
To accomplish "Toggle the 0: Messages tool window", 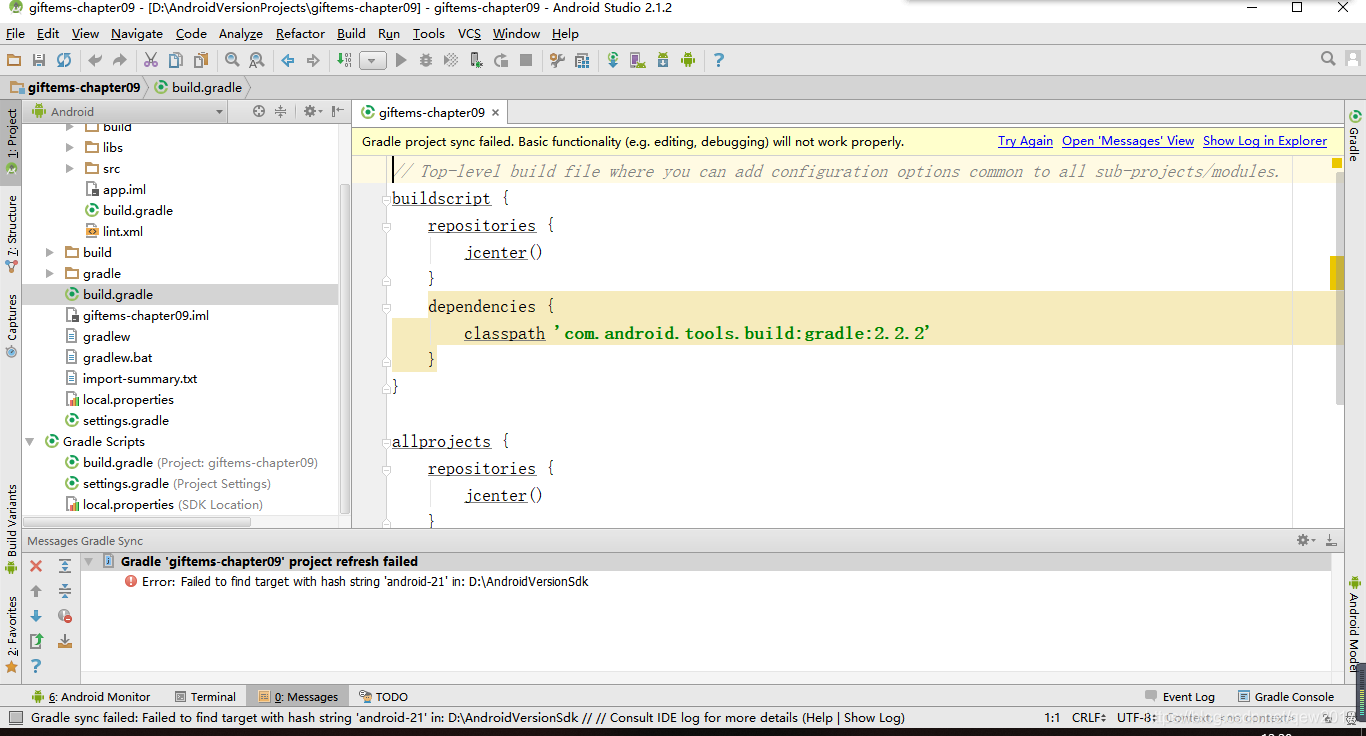I will click(x=298, y=696).
